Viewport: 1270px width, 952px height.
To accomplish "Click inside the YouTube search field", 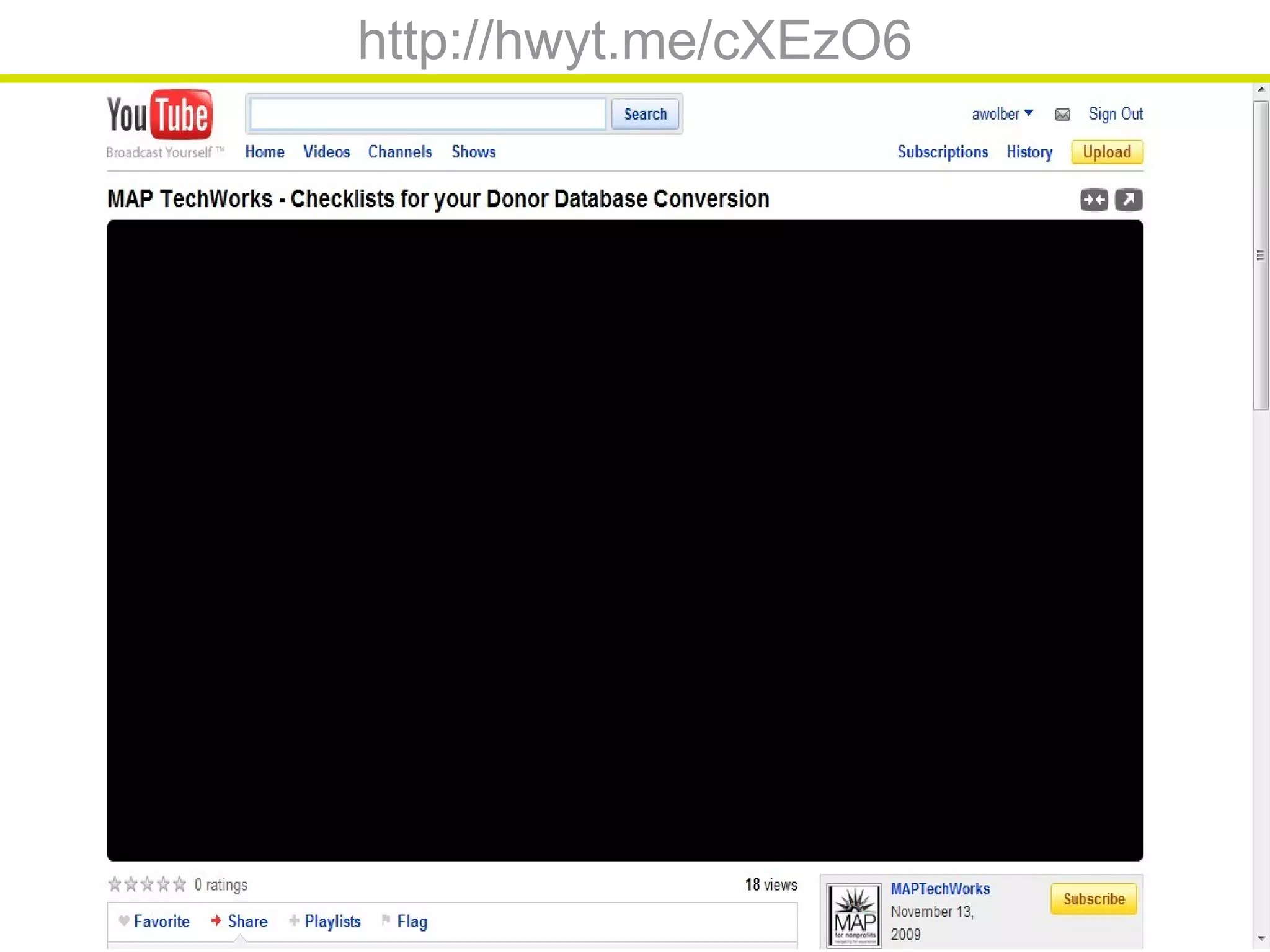I will pos(428,114).
